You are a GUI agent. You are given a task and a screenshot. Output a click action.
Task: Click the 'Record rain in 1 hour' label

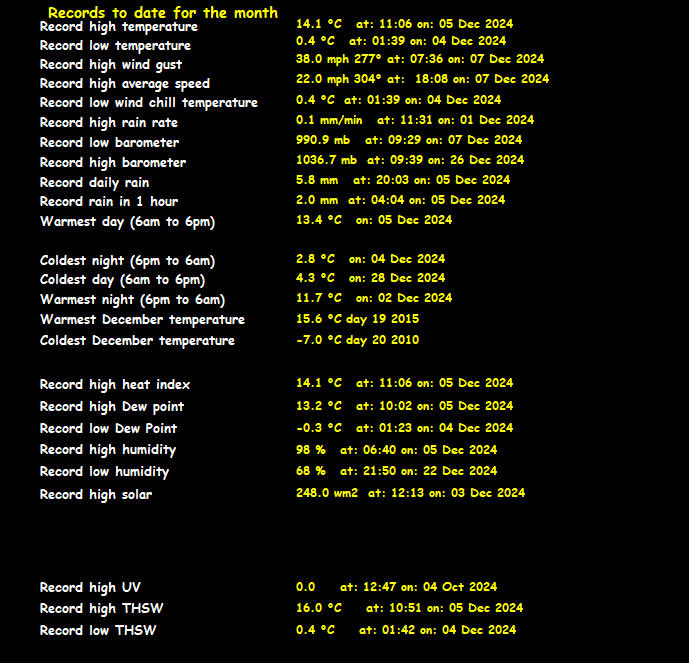coord(110,202)
